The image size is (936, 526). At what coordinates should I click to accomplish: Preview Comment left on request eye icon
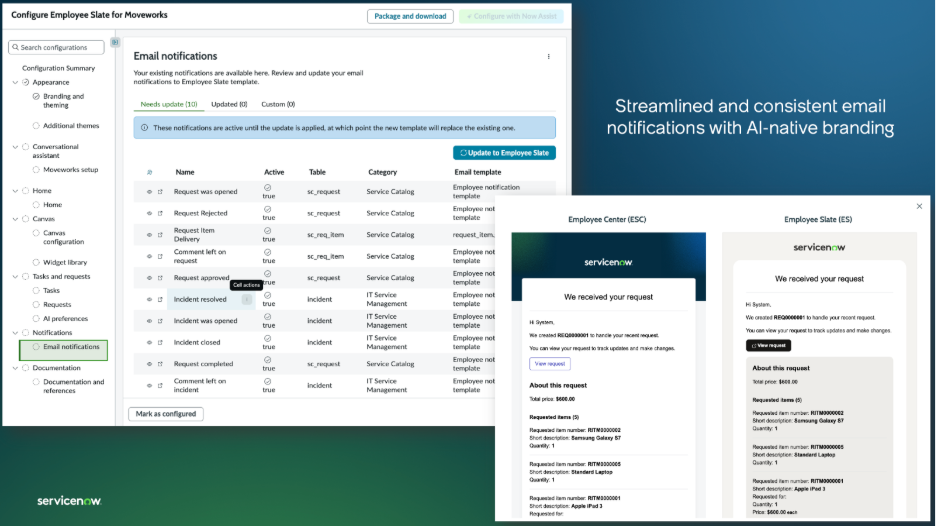149,256
